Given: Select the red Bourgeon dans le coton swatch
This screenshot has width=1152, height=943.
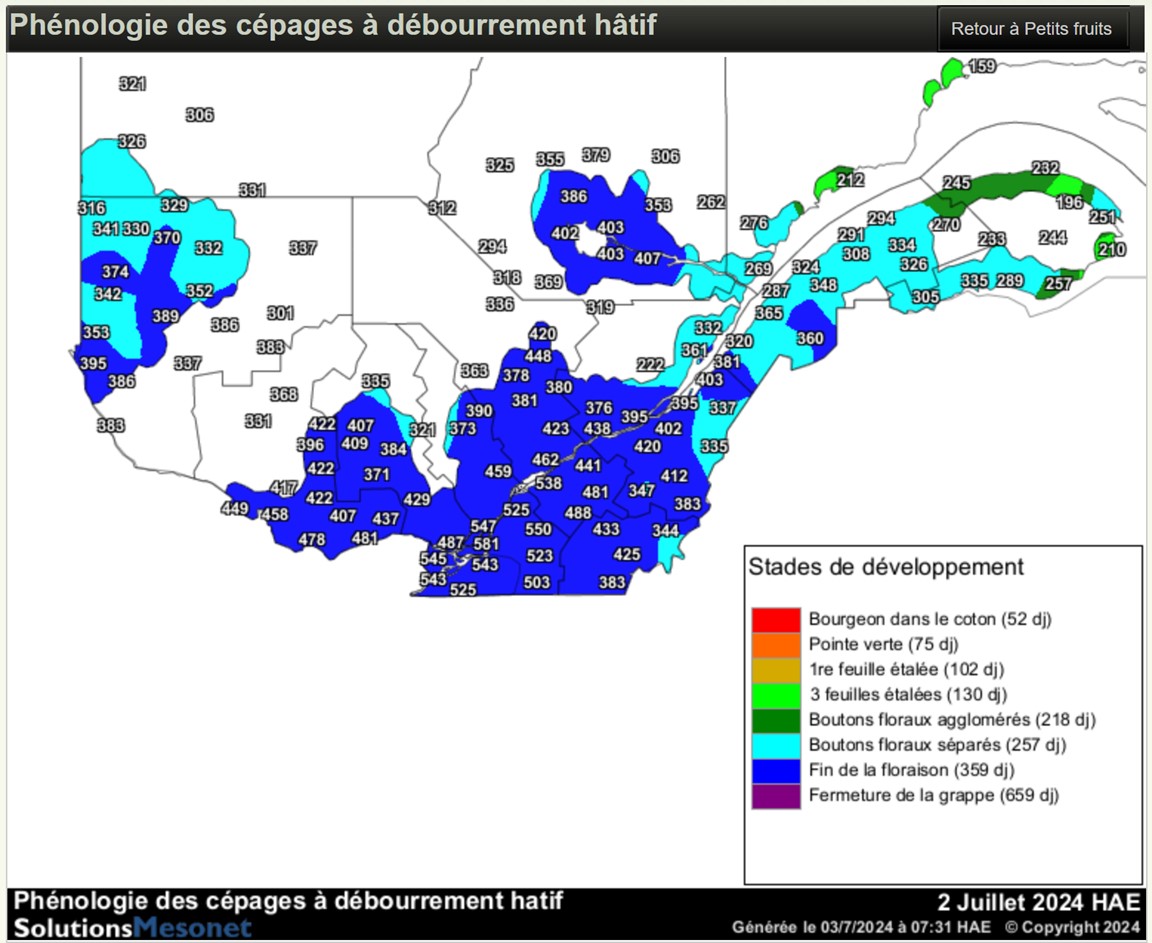Looking at the screenshot, I should coord(776,619).
